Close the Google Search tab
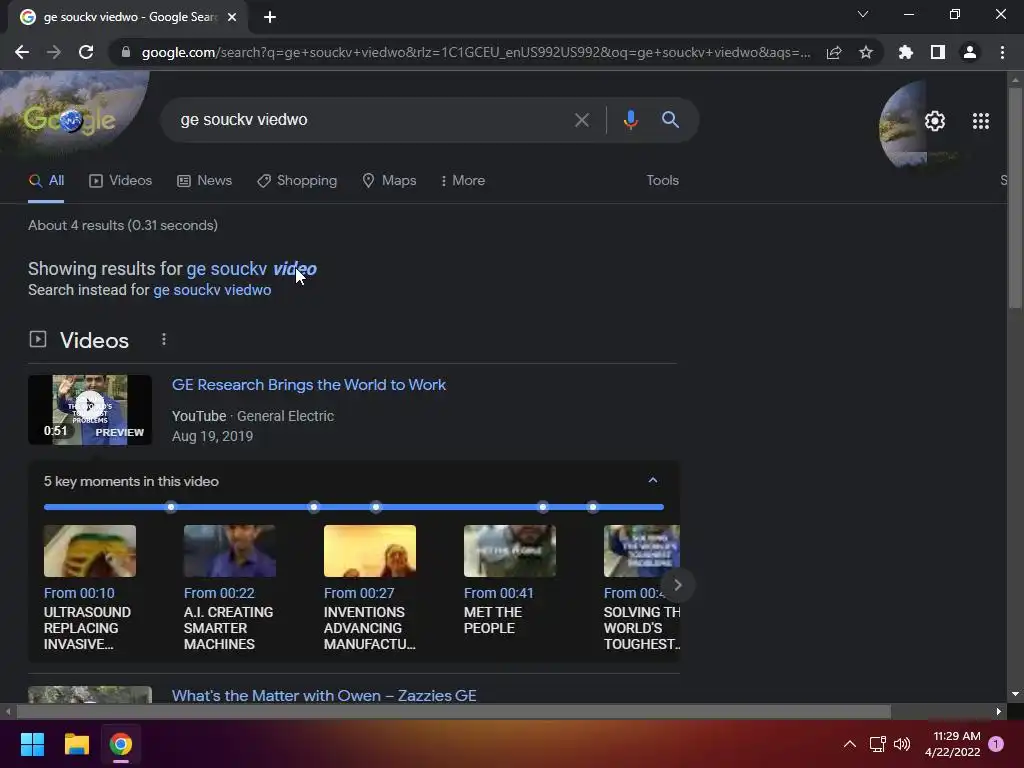Viewport: 1024px width, 768px height. [232, 17]
